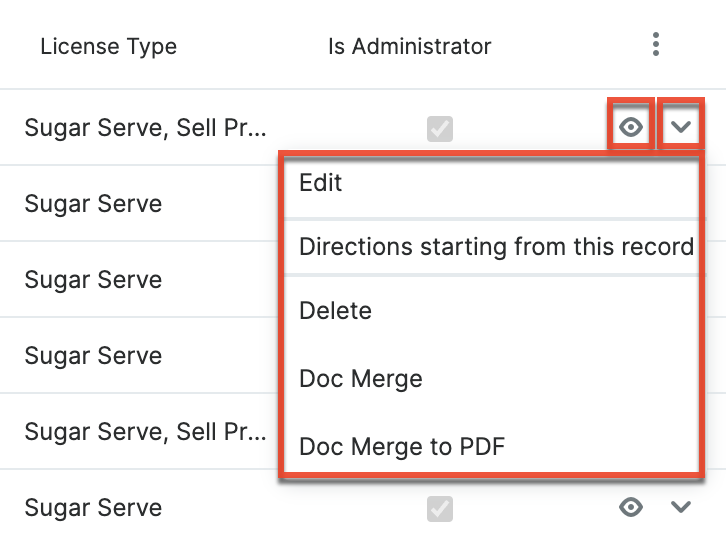726x540 pixels.
Task: Toggle Is Administrator checkbox in last row
Action: pyautogui.click(x=439, y=508)
